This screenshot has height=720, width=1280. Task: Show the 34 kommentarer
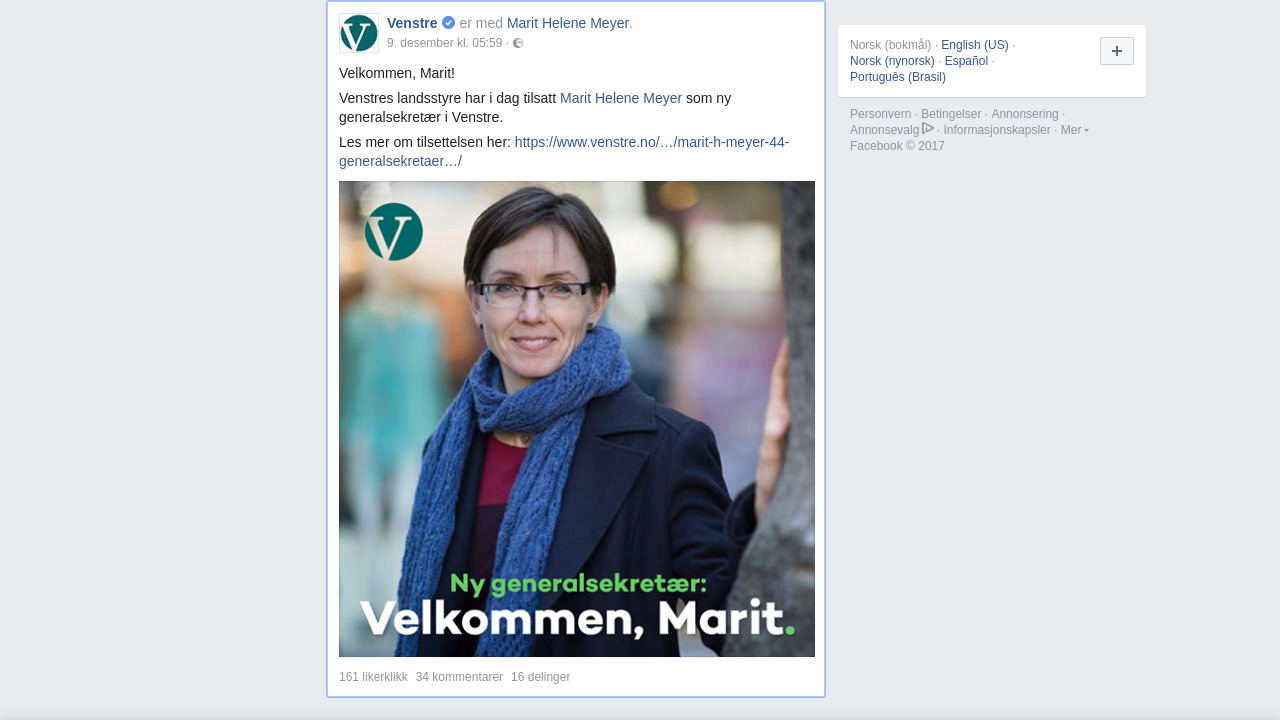459,677
